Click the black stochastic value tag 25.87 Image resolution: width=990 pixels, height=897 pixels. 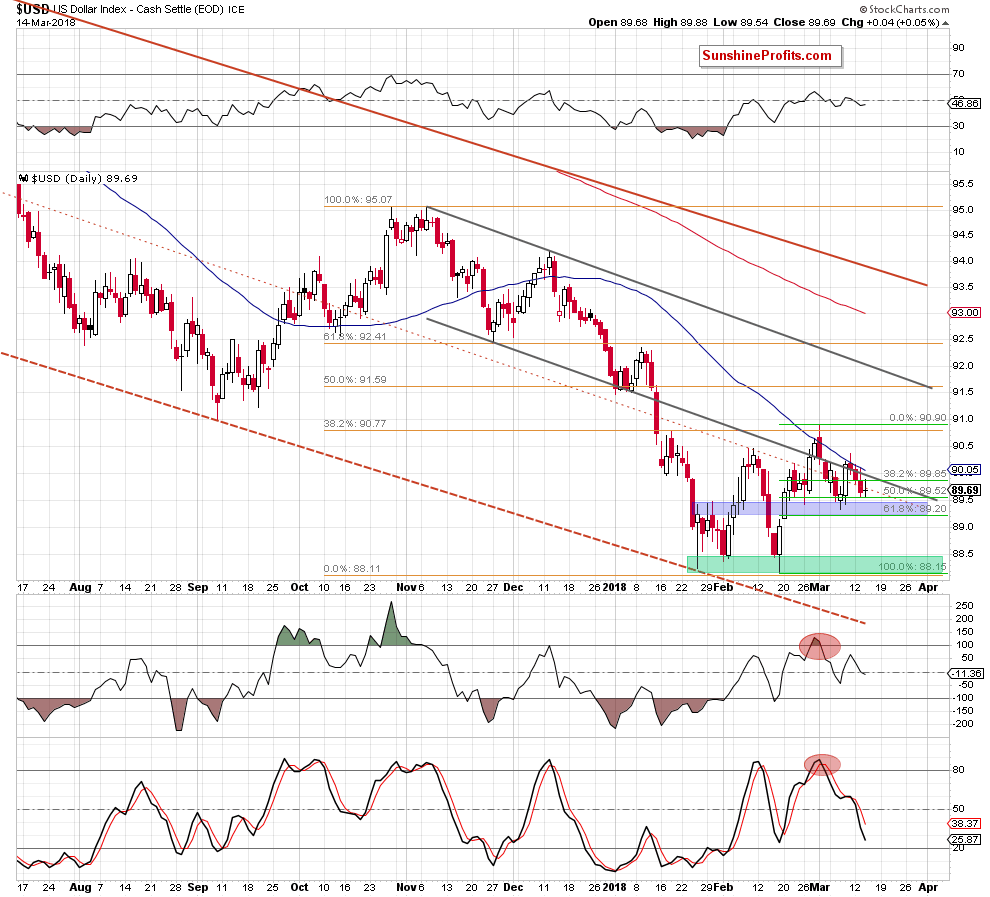(965, 839)
